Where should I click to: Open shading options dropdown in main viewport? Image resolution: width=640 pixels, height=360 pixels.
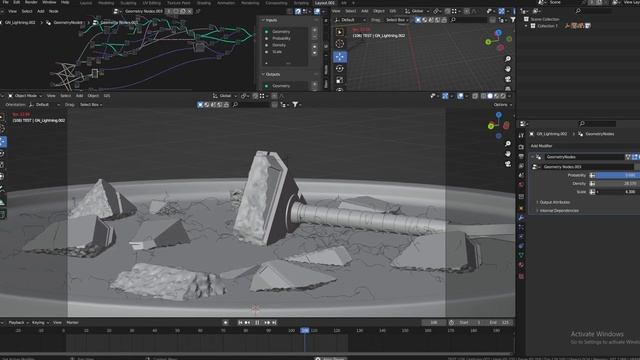click(x=509, y=96)
